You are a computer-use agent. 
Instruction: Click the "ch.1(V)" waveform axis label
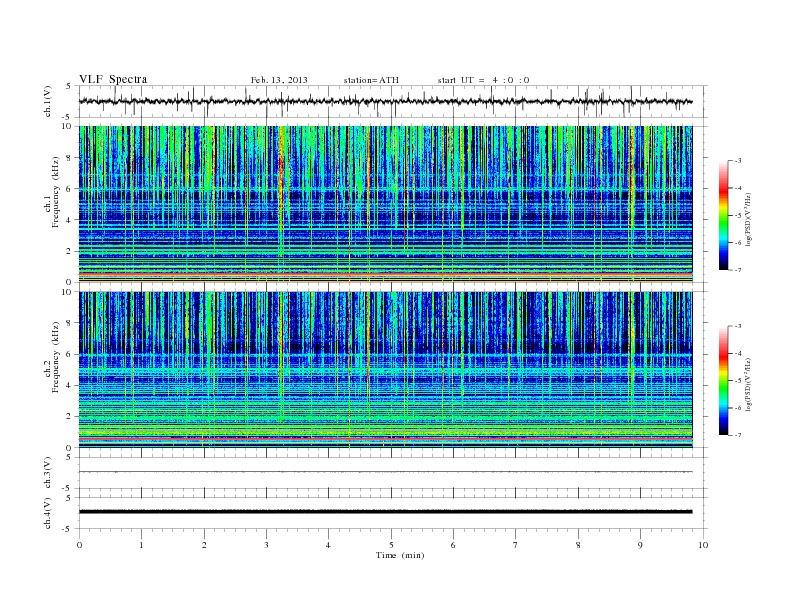48,101
